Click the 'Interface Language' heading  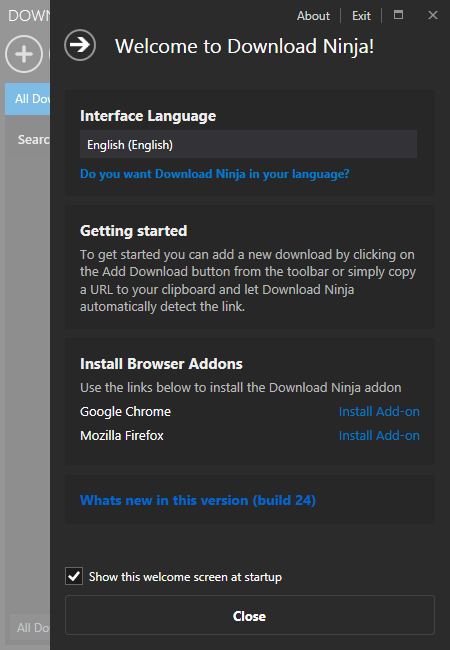(148, 116)
